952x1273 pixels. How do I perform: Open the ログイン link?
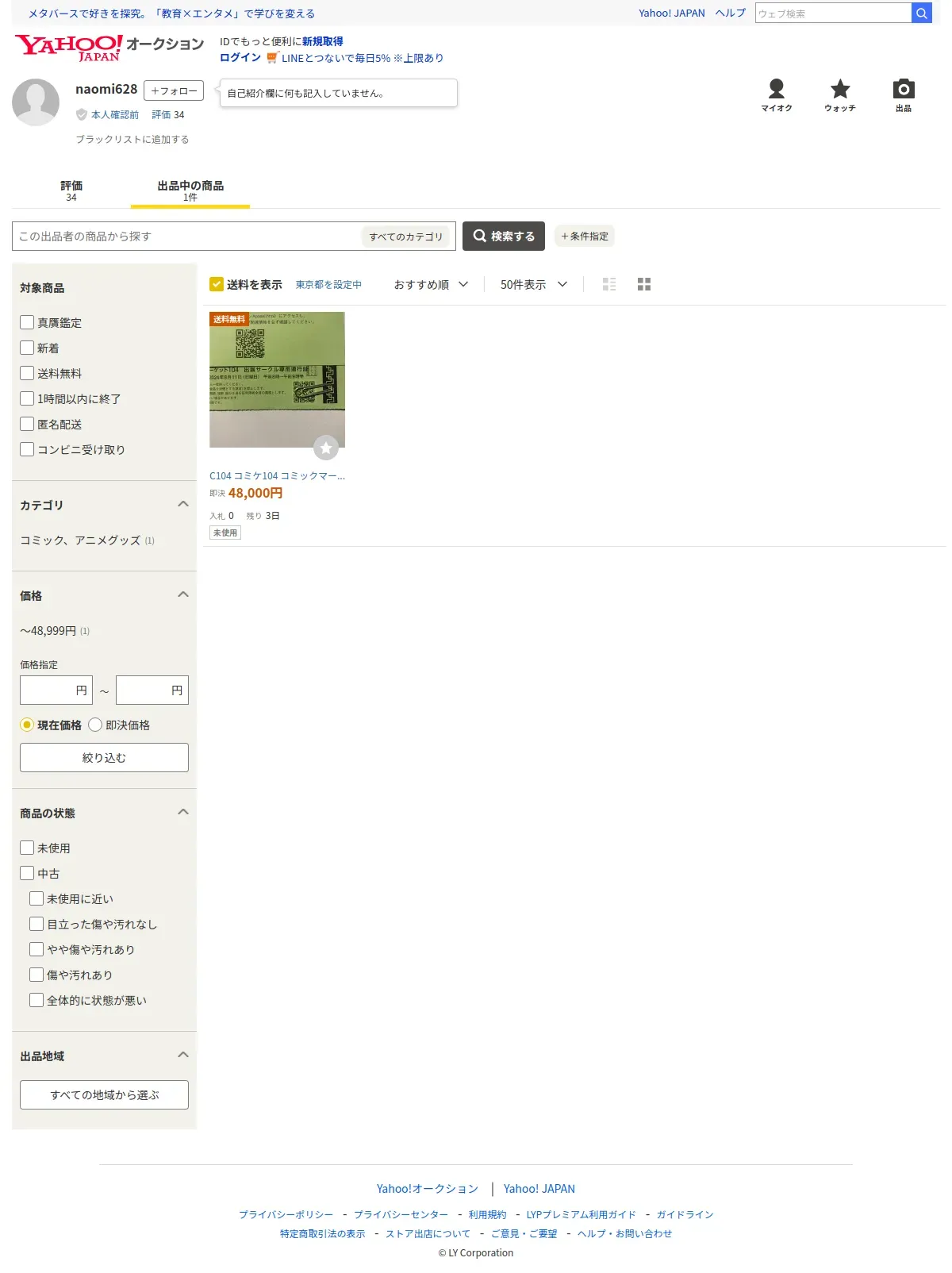[x=240, y=58]
